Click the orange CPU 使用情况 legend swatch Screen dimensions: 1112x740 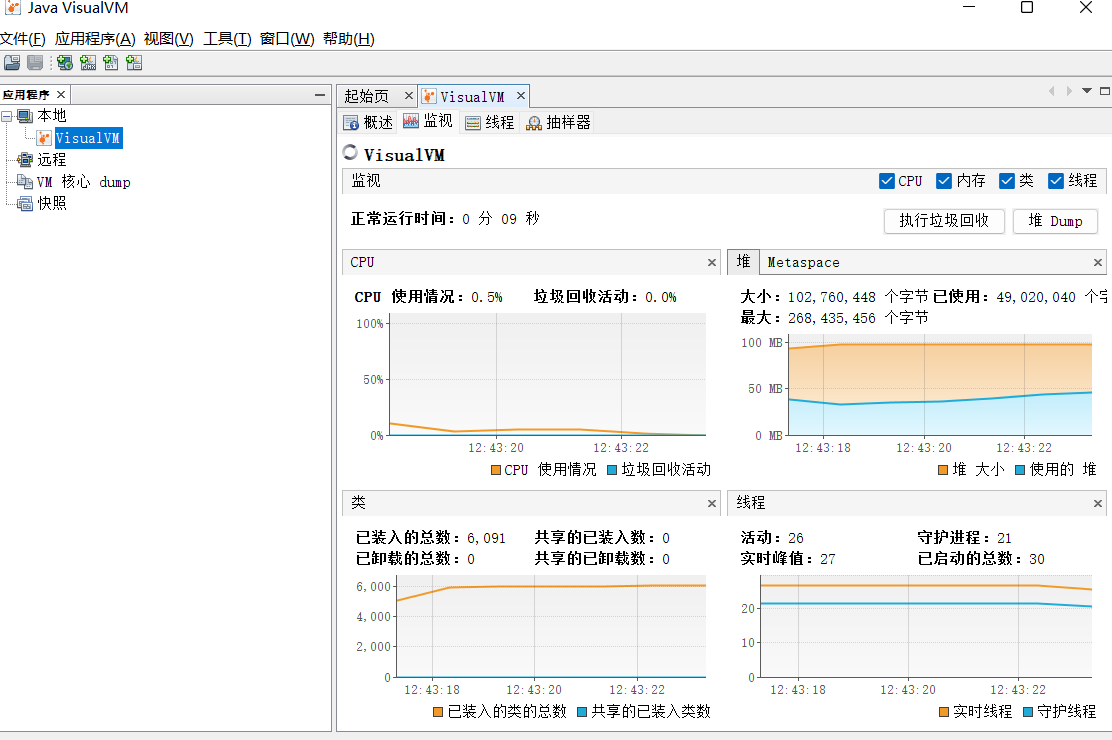[496, 470]
